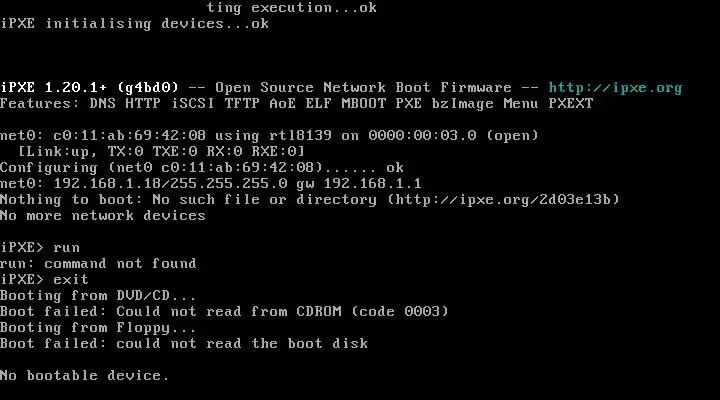720x400 pixels.
Task: Click the http://ipxe.org link
Action: [615, 88]
